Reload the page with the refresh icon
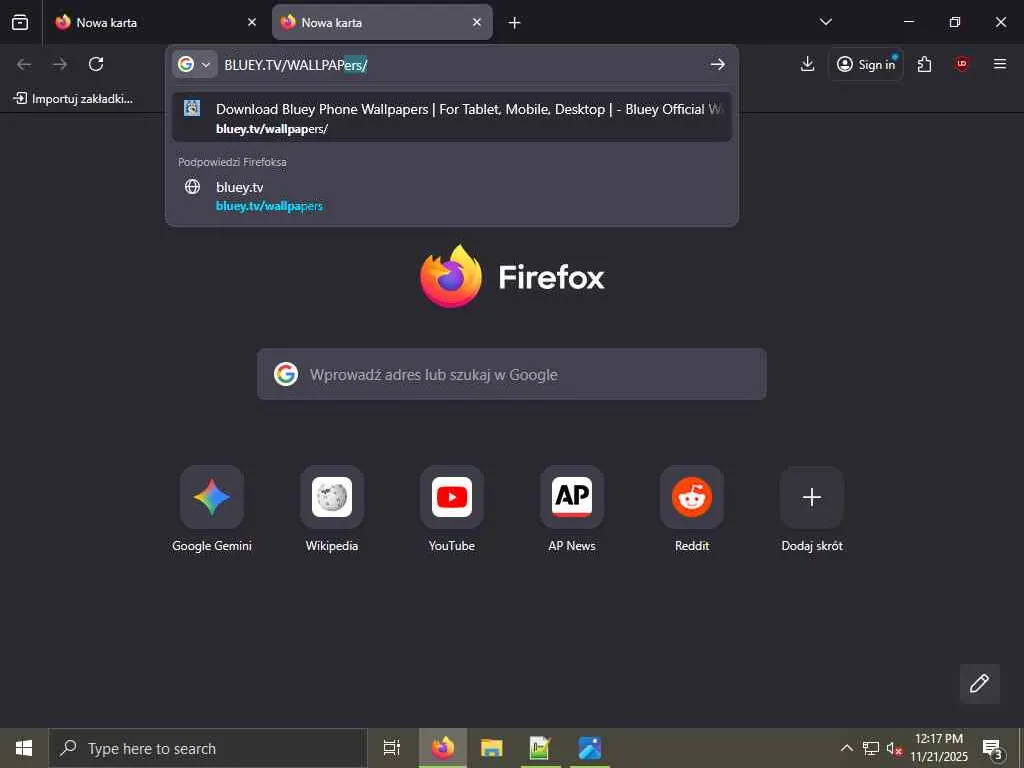Screen dimensions: 1024x768 (96, 64)
